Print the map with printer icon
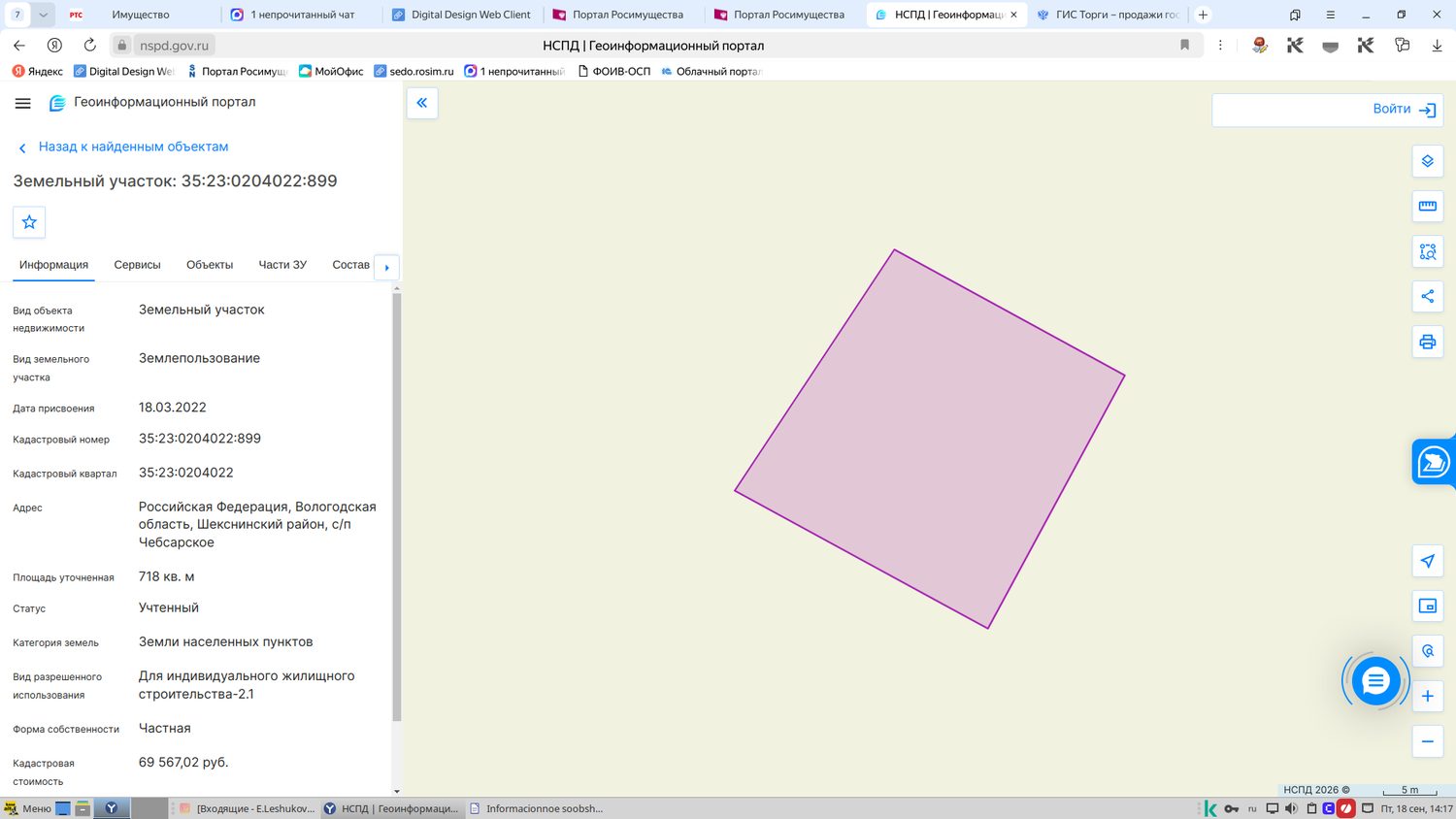This screenshot has width=1456, height=819. (1427, 342)
